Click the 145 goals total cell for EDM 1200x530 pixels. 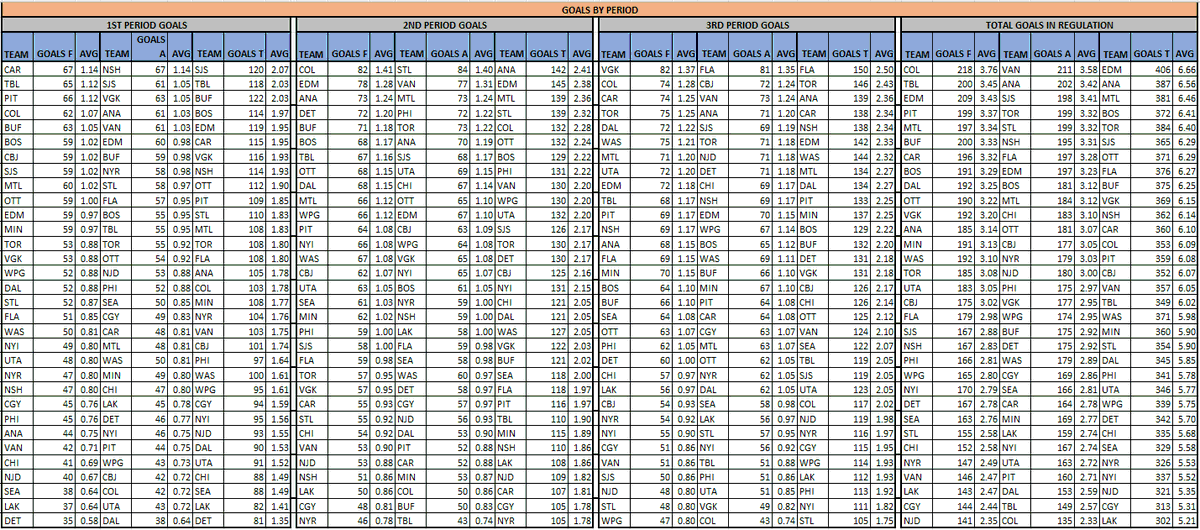point(546,84)
